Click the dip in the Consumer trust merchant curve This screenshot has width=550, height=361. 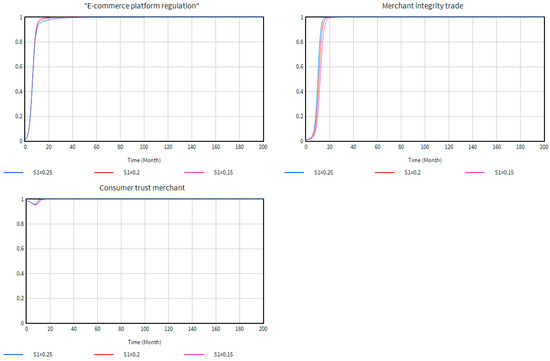tap(35, 204)
